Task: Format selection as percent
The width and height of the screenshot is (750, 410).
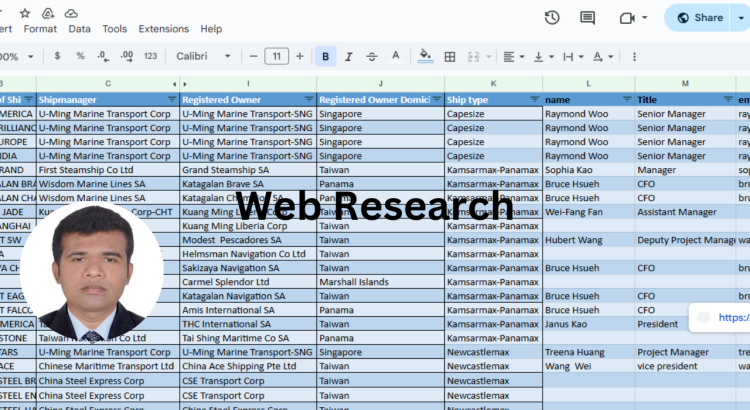Action: click(x=80, y=56)
